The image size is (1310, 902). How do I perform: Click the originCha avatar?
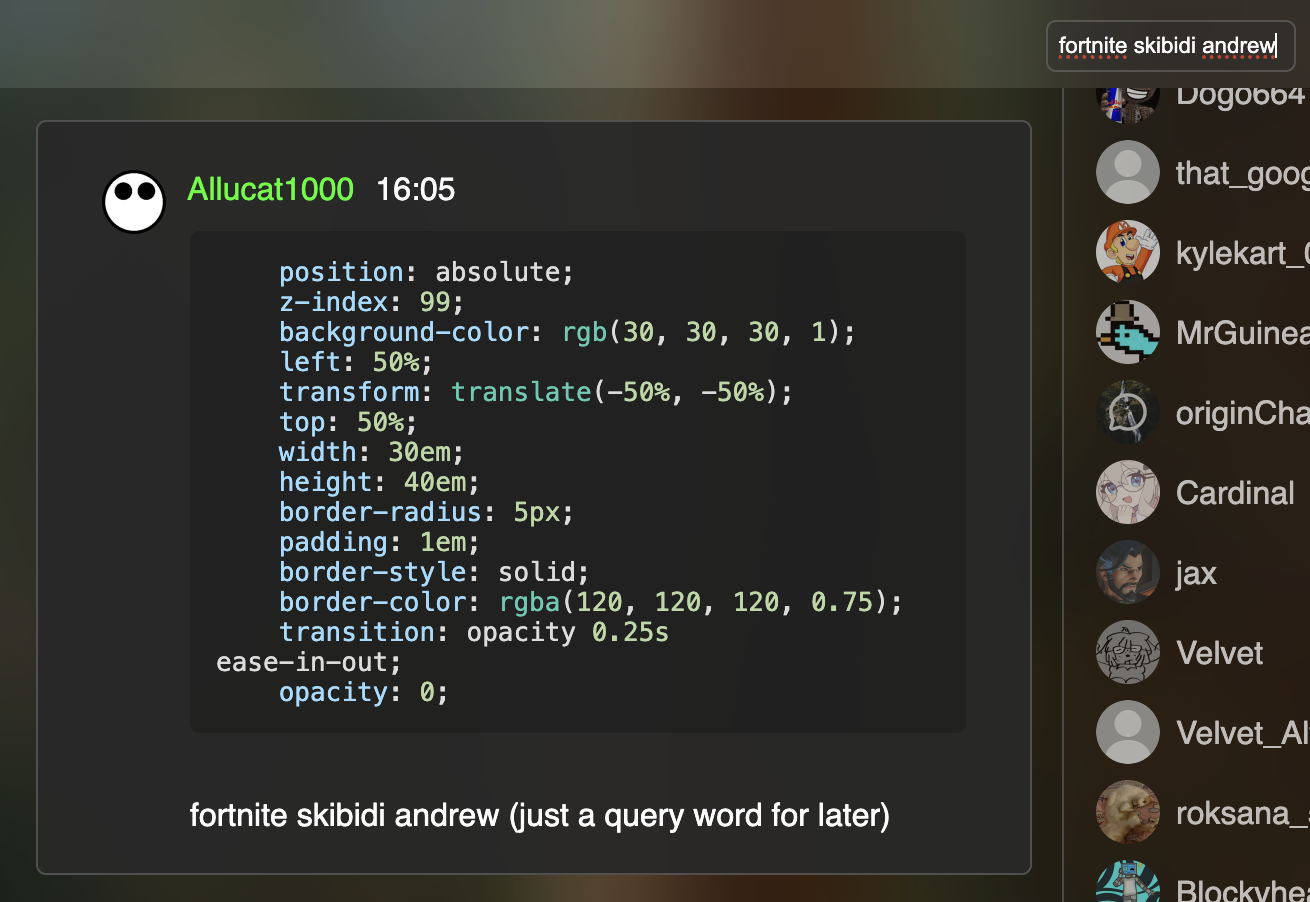point(1128,412)
